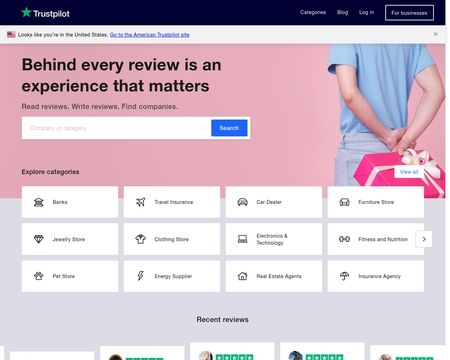Click the US flag icon in banner
This screenshot has width=450, height=360.
11,34
